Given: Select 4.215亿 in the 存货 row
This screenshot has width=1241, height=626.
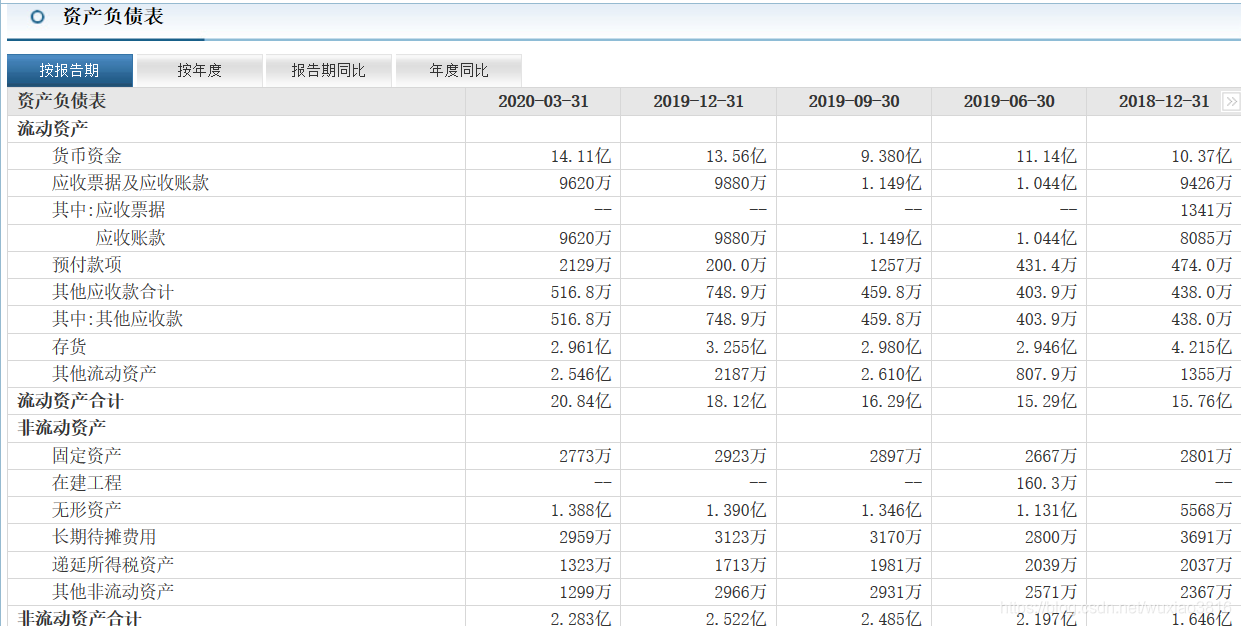Looking at the screenshot, I should (x=1202, y=348).
